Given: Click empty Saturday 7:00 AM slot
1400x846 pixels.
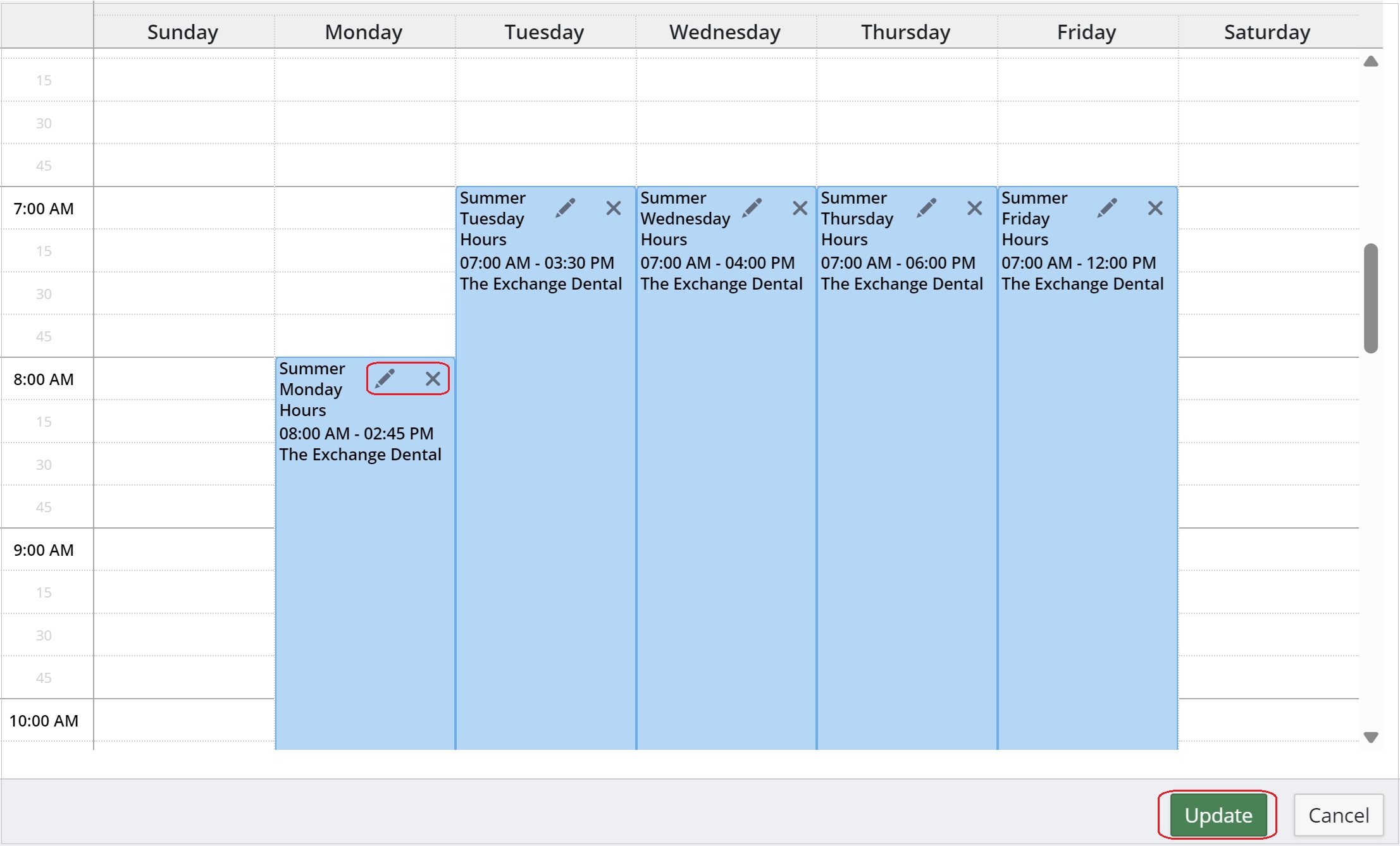Looking at the screenshot, I should point(1268,208).
